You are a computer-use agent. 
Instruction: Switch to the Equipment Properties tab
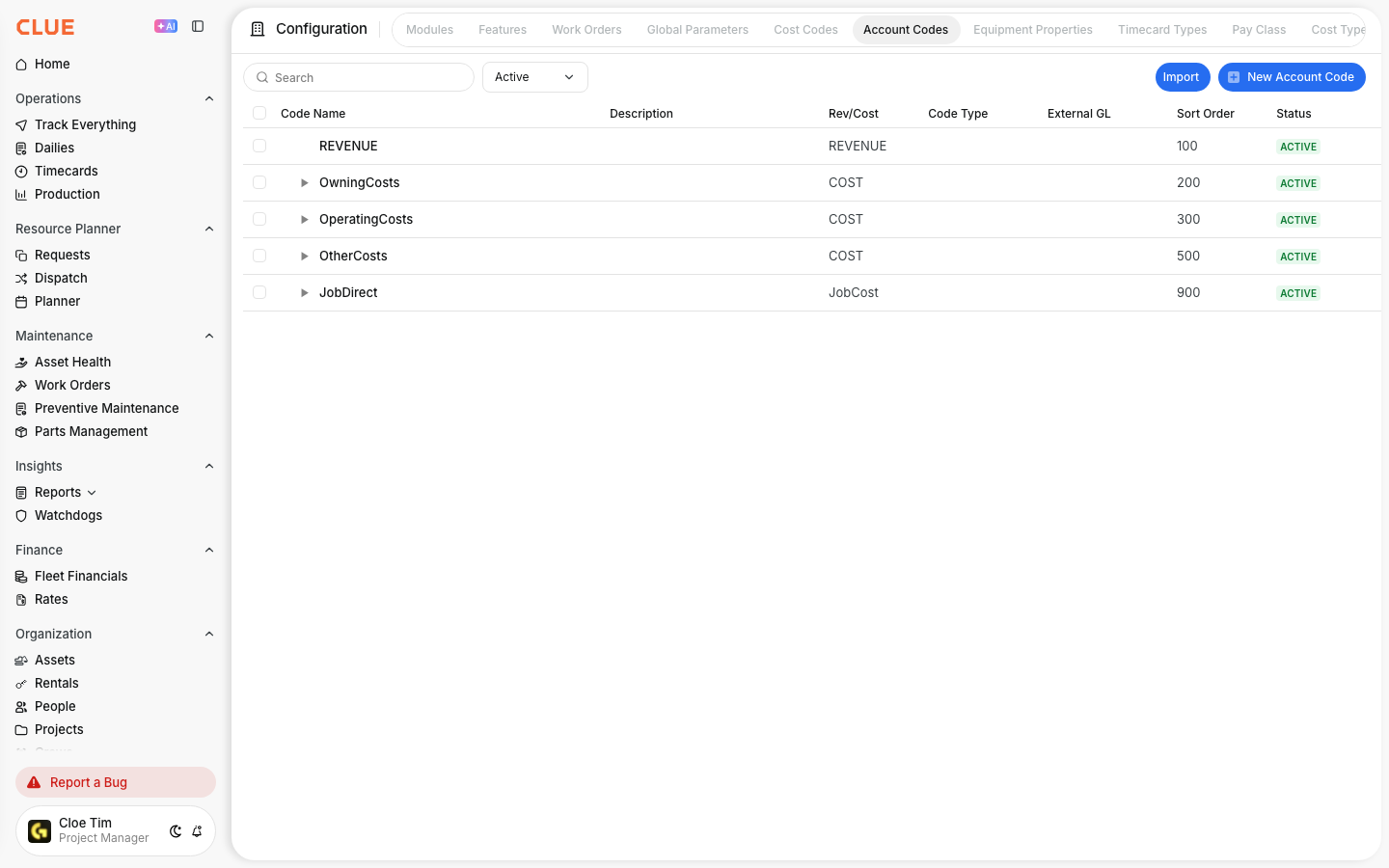pyautogui.click(x=1033, y=30)
